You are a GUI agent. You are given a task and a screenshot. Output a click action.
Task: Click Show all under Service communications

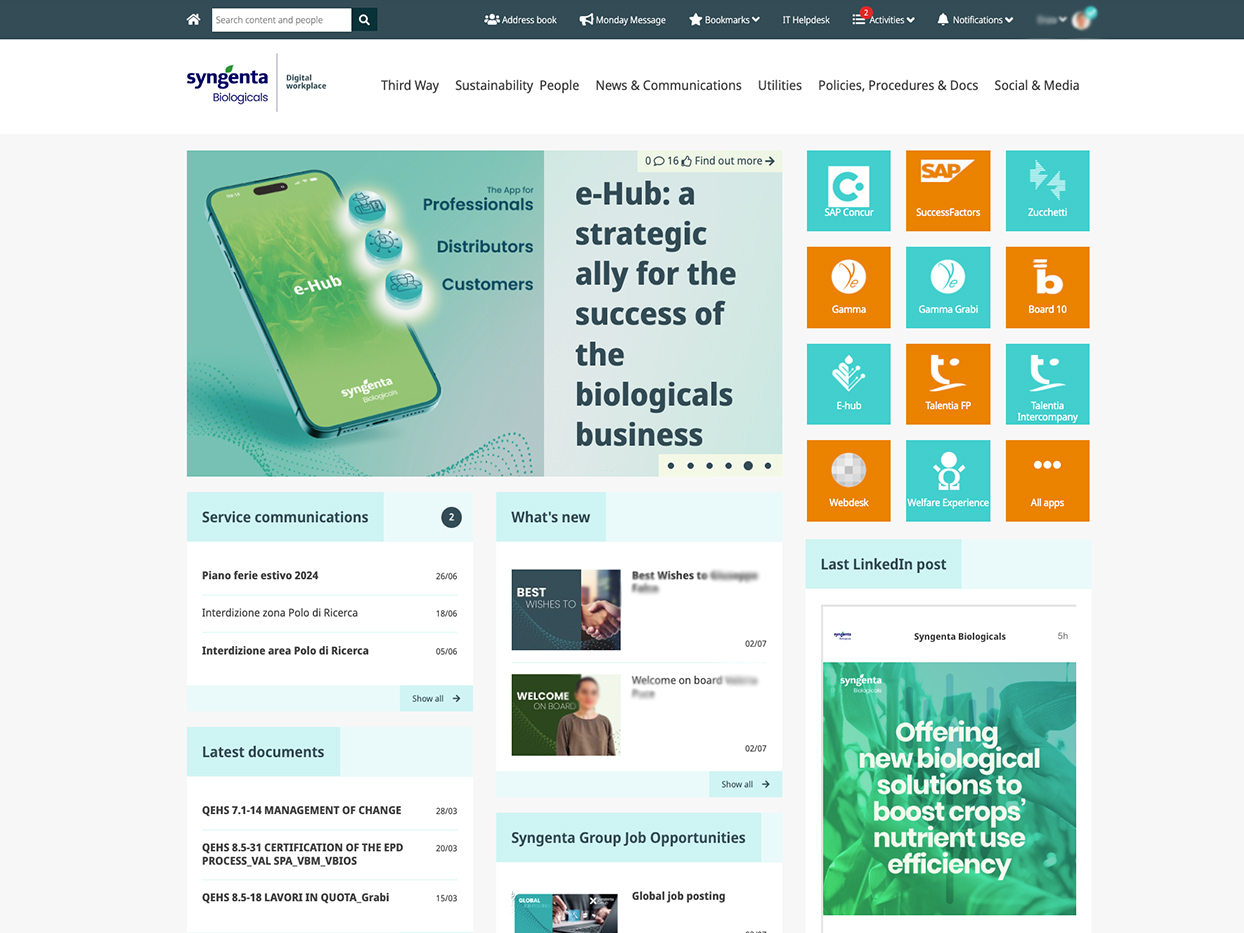click(436, 698)
